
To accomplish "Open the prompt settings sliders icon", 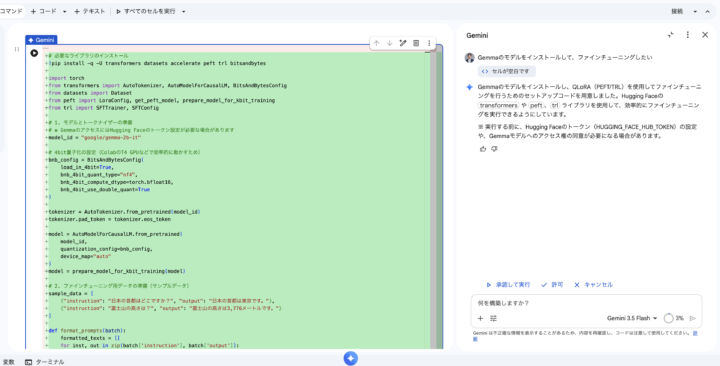I will coord(494,318).
